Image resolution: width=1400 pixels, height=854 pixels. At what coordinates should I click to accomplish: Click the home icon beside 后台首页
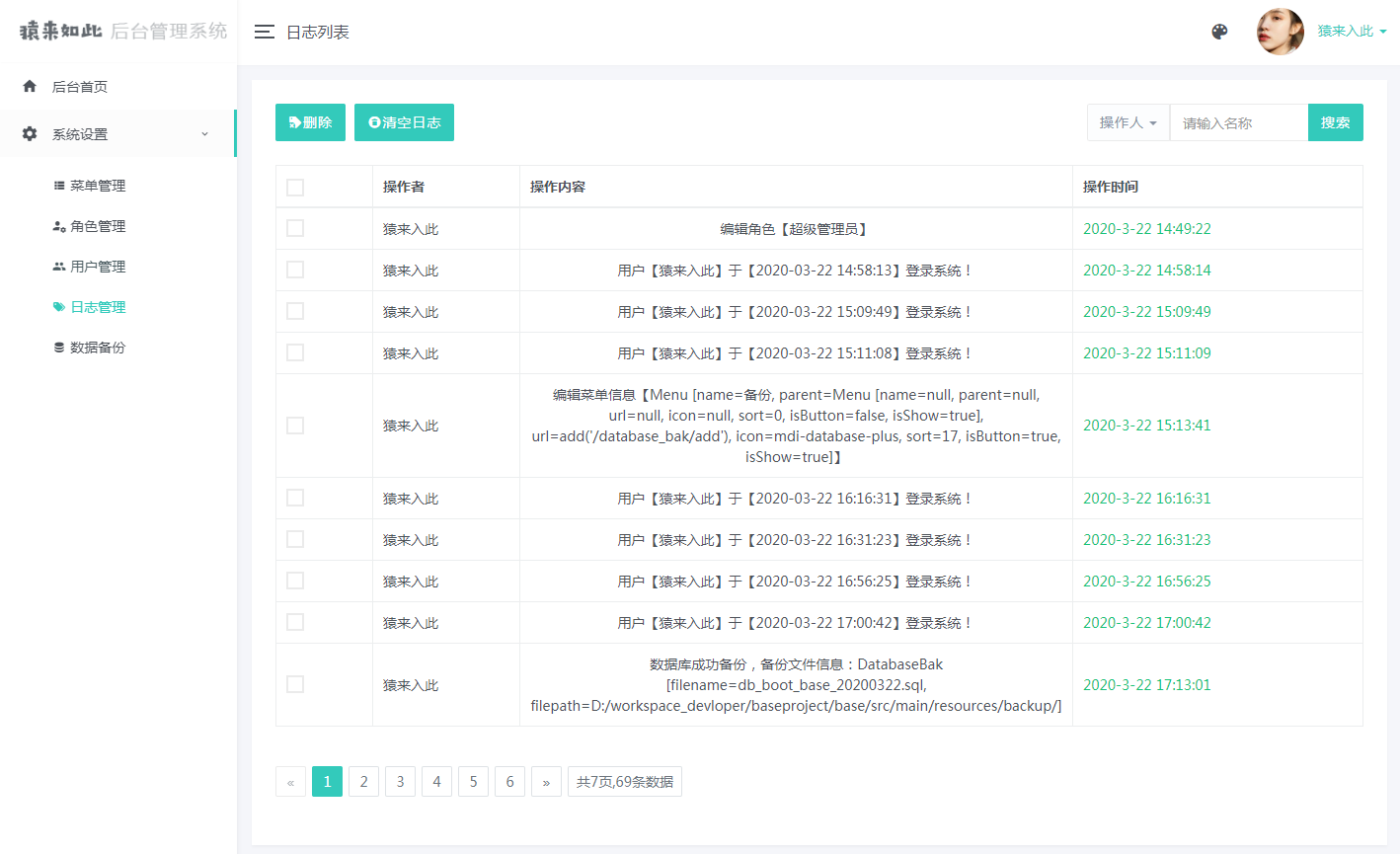(x=30, y=87)
